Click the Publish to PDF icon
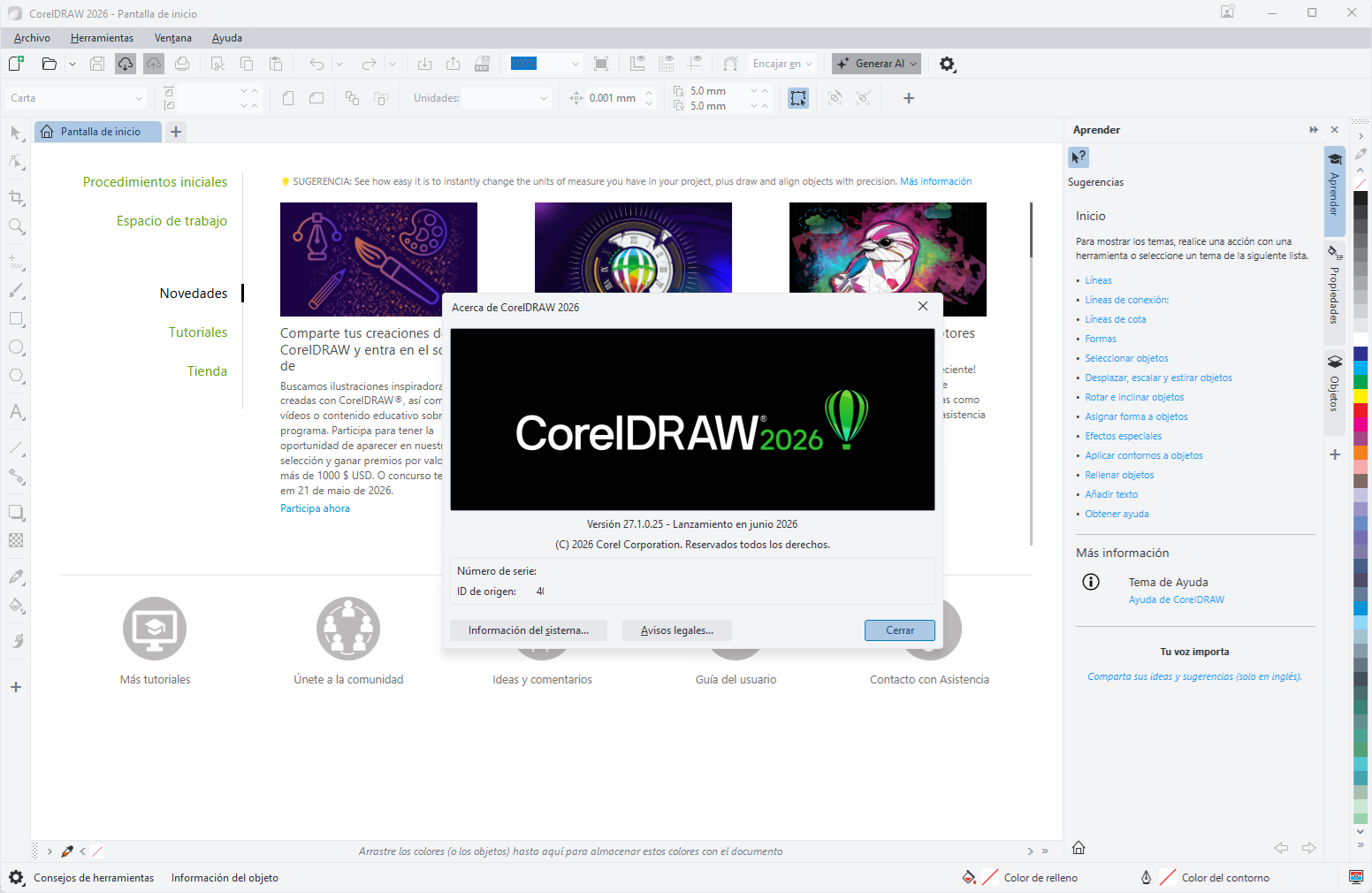Screen dimensions: 1372x893 point(483,64)
